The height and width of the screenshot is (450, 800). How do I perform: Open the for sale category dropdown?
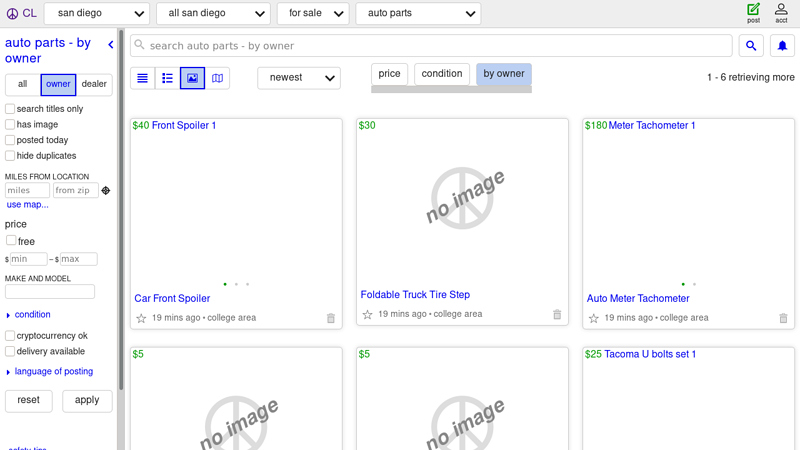click(x=313, y=13)
